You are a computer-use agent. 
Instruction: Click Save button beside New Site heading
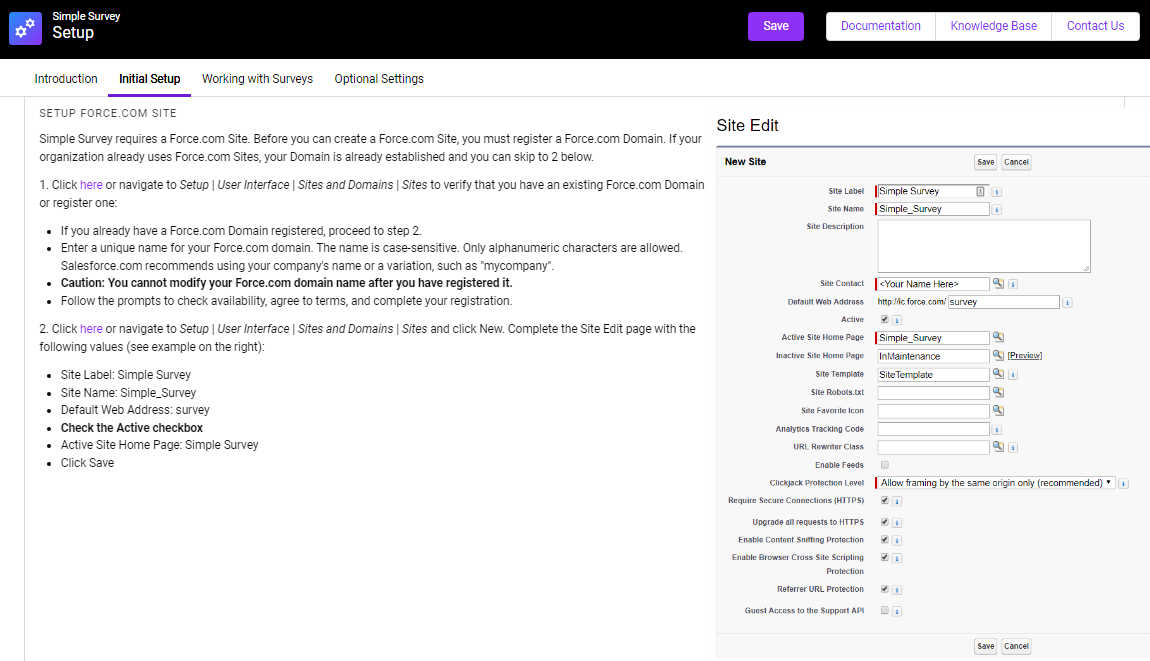[x=986, y=162]
